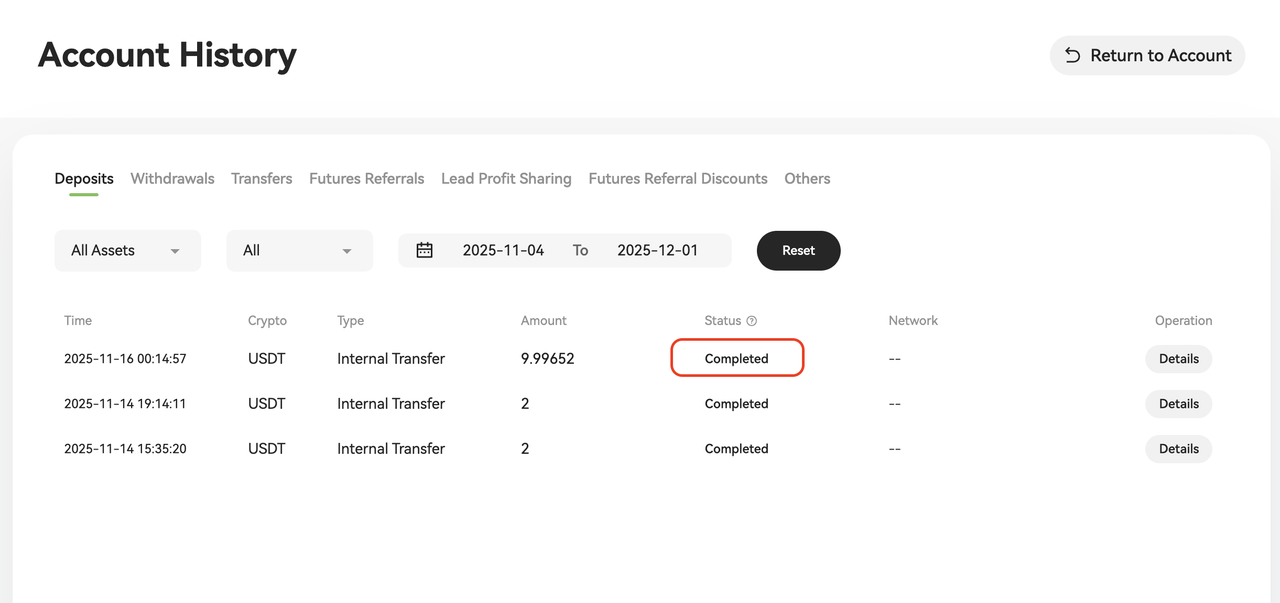Screen dimensions: 1280x603
Task: Show Details for the 2025-11-14 15:35:20 transfer
Action: tap(1178, 449)
